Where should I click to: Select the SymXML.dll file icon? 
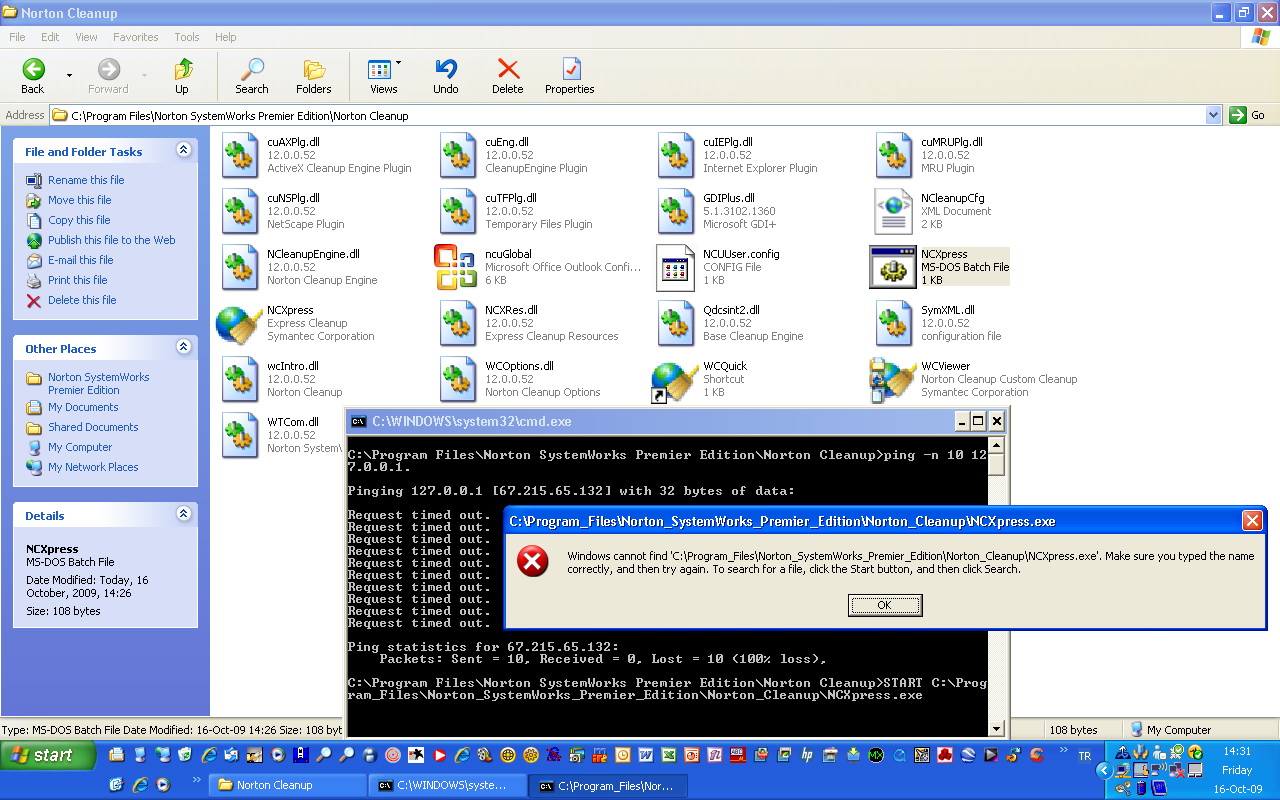click(x=894, y=323)
